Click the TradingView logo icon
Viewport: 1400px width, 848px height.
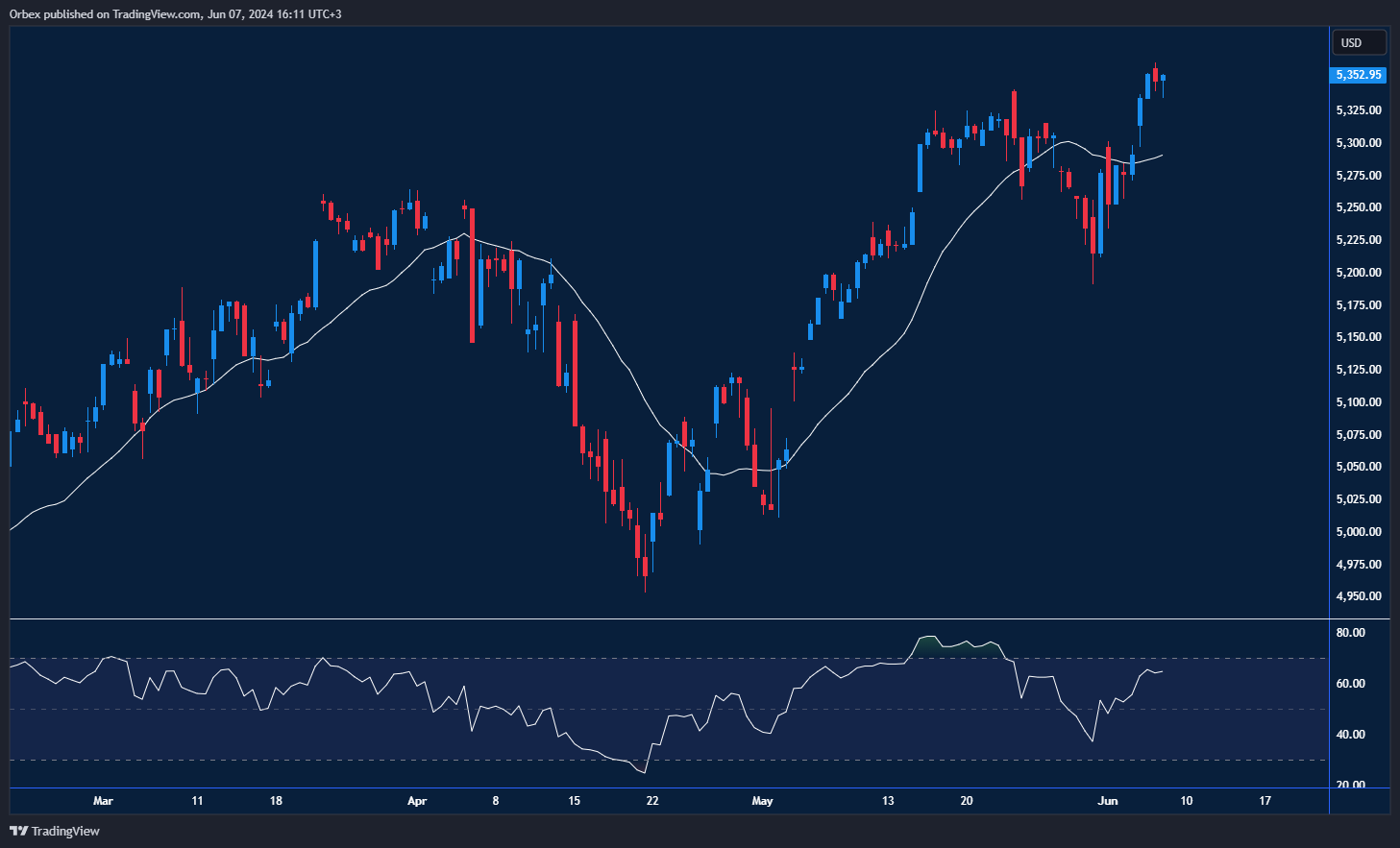click(x=18, y=831)
